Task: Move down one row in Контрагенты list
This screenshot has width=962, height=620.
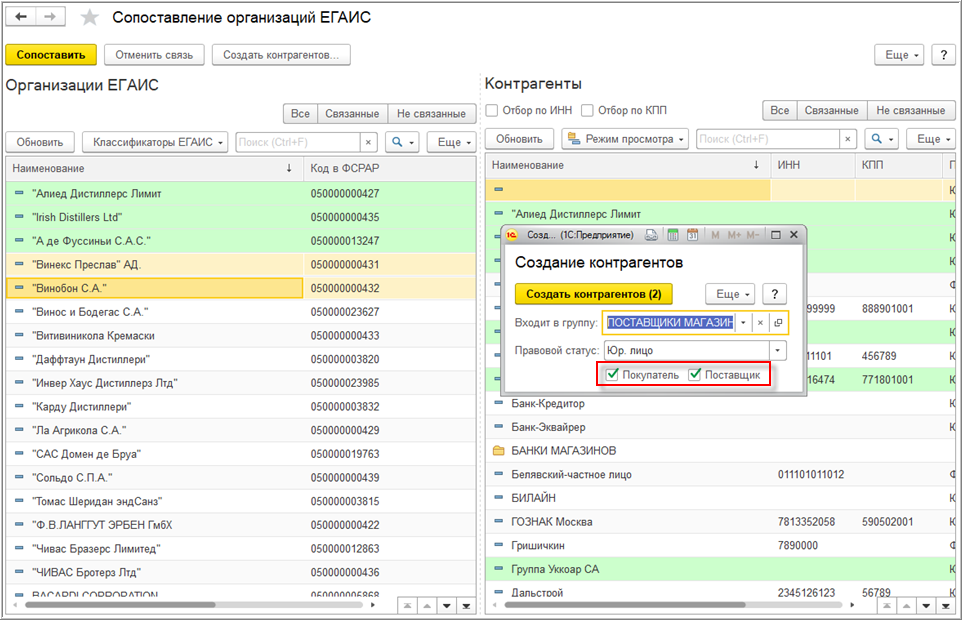Action: coord(926,606)
